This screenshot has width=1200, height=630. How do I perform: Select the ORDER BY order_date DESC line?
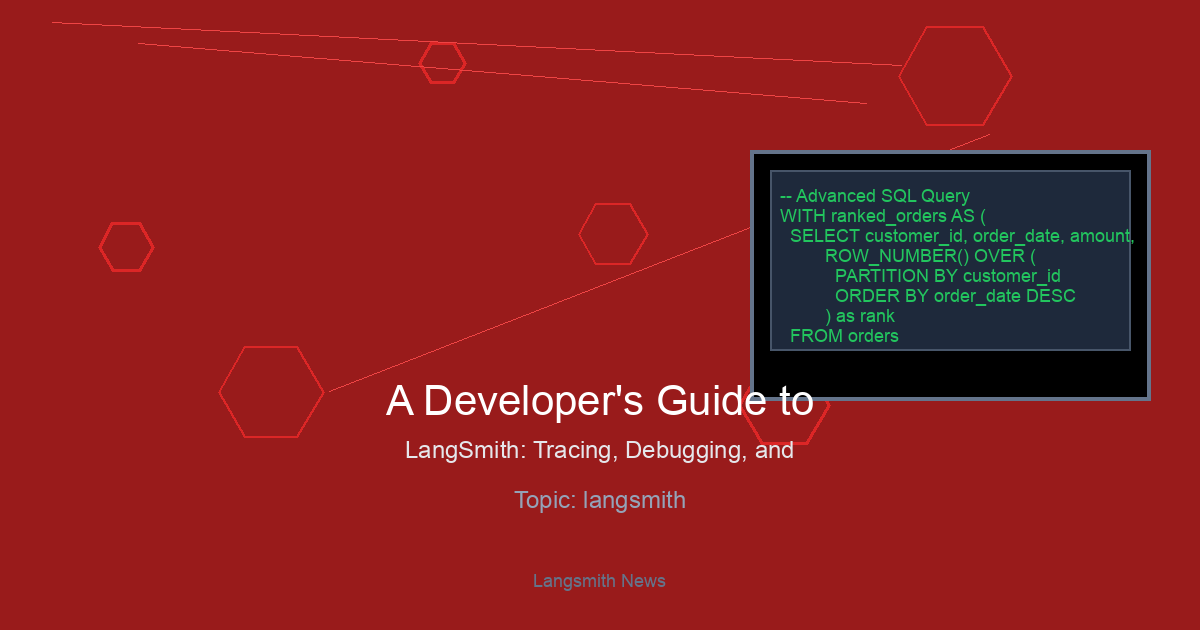(954, 296)
